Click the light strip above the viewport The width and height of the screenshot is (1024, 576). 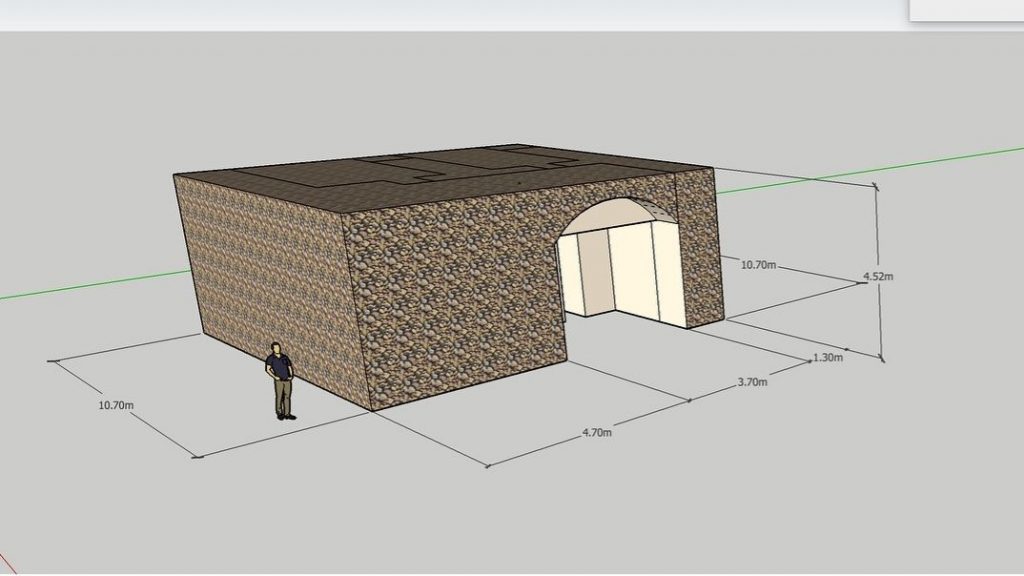point(450,14)
